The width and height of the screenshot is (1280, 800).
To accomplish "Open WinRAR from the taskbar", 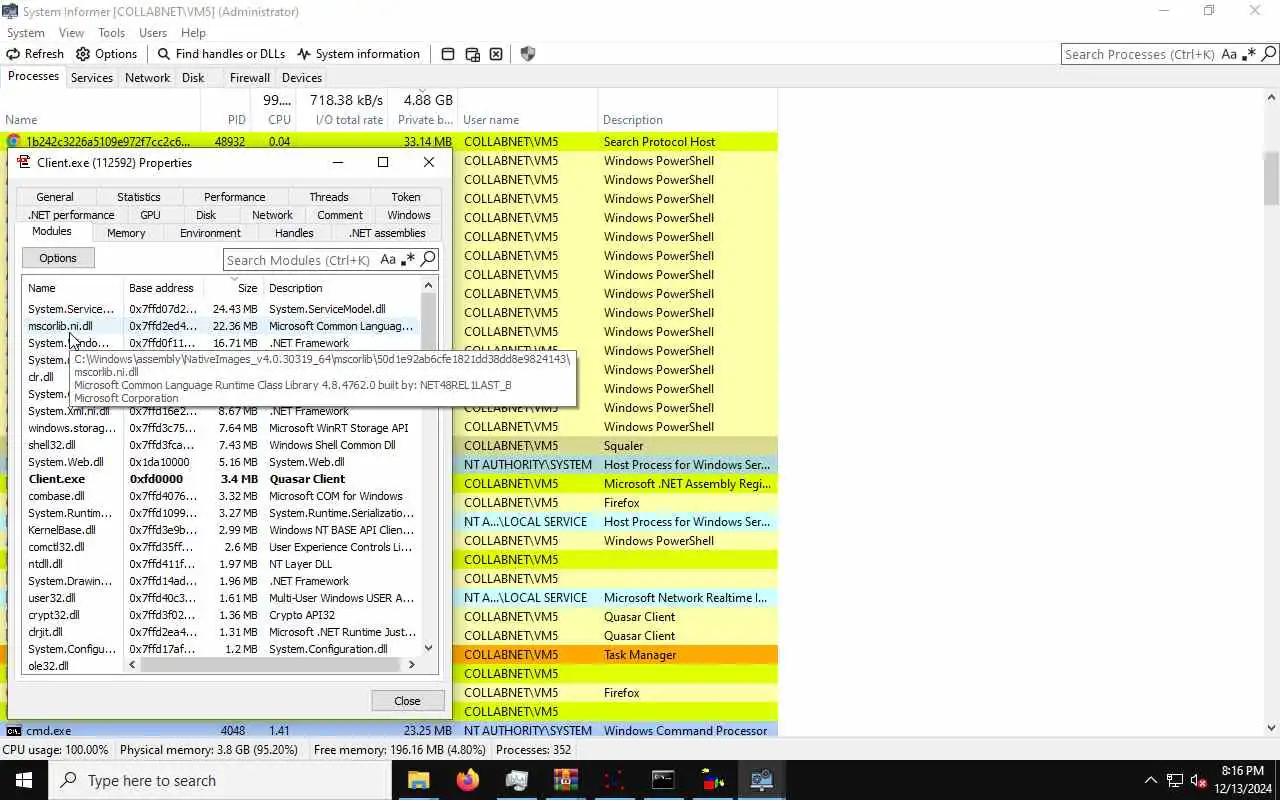I will (566, 780).
